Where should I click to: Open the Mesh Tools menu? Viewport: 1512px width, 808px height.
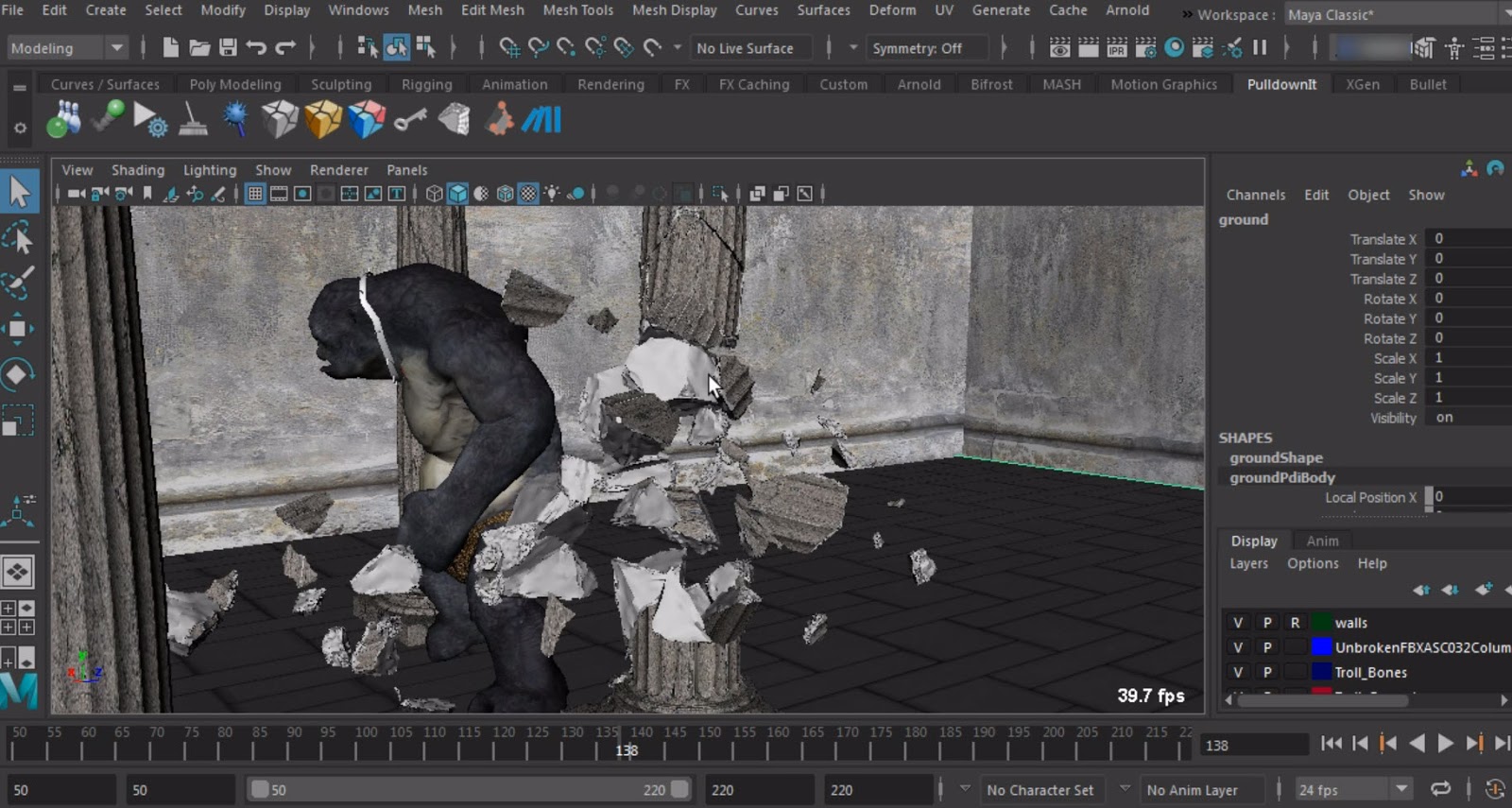click(577, 10)
